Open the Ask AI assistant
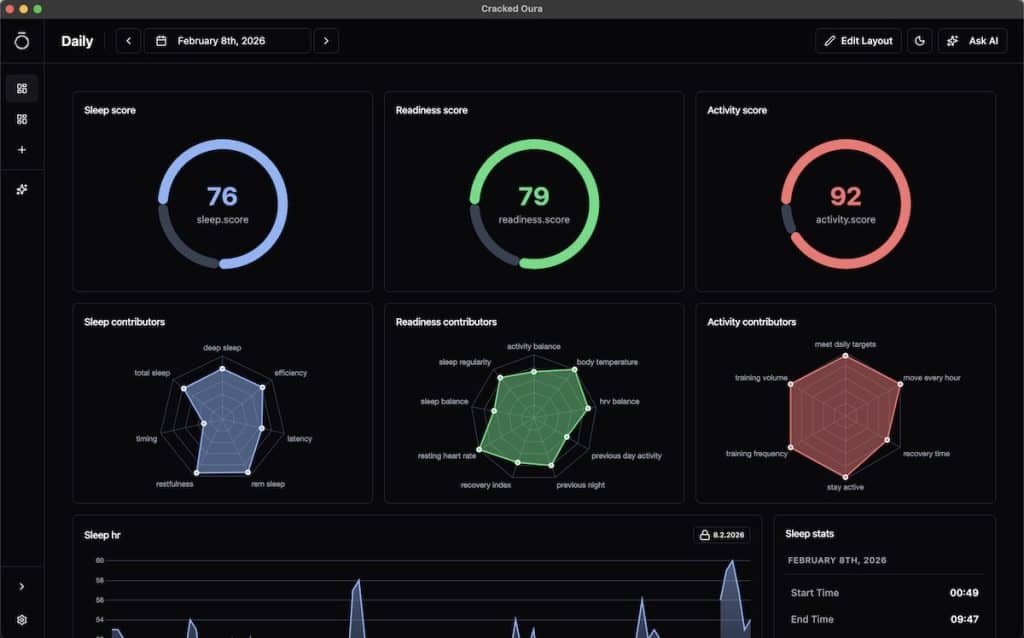The height and width of the screenshot is (638, 1024). coord(972,41)
